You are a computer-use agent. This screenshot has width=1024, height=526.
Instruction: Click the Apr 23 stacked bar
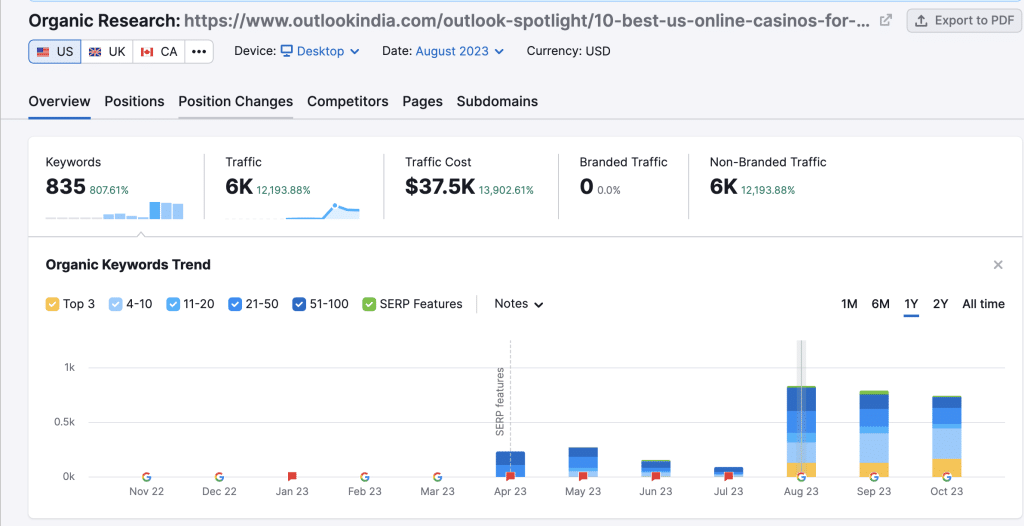[511, 464]
